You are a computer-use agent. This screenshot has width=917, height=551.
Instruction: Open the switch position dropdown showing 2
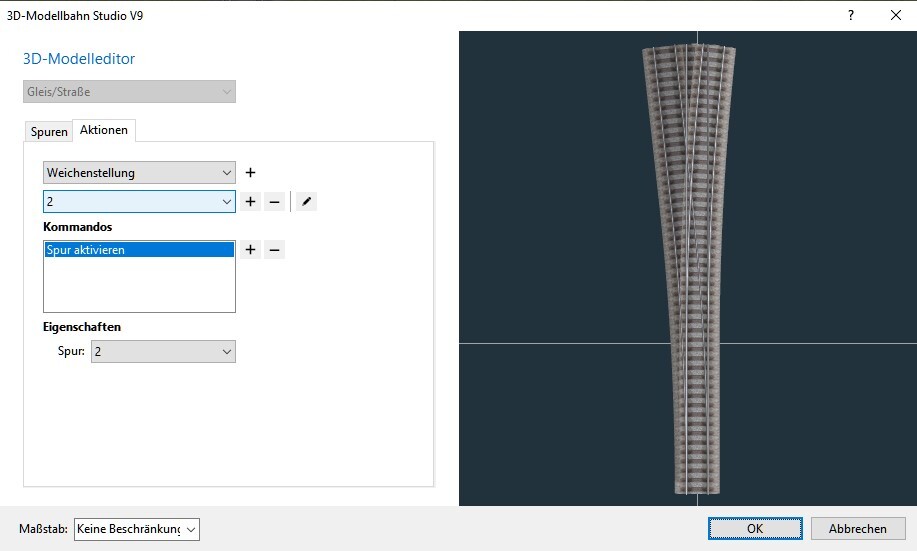pos(139,201)
